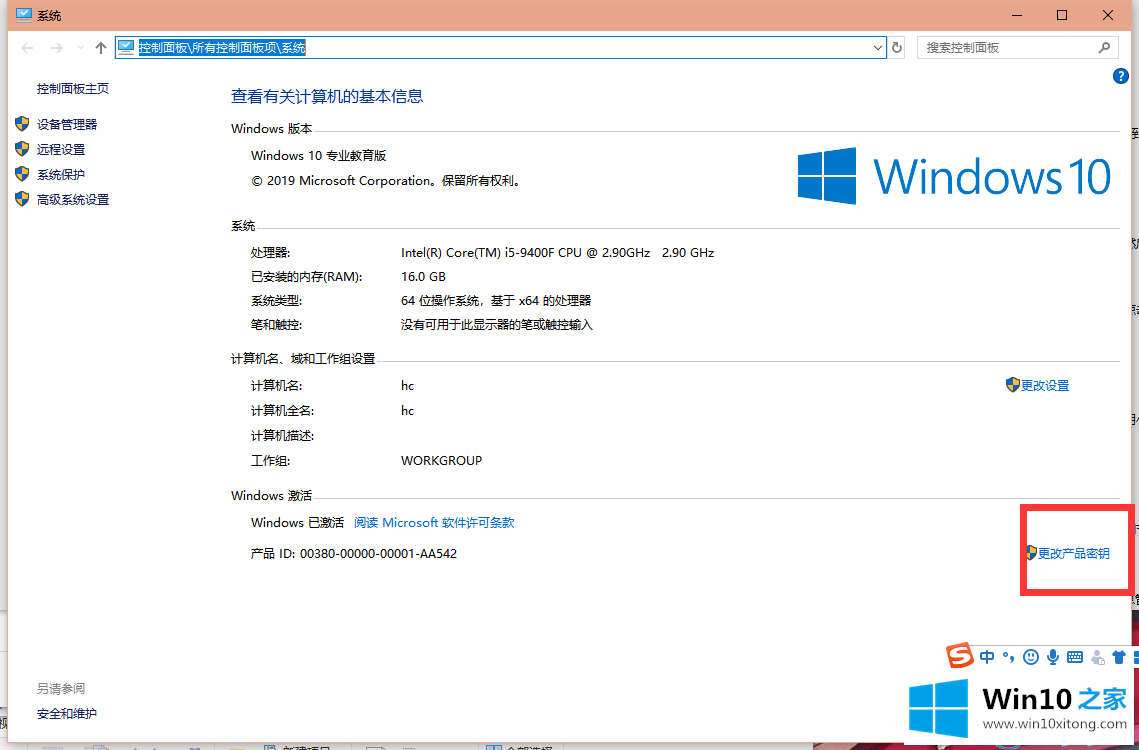
Task: Expand the address bar history dropdown
Action: coord(878,48)
